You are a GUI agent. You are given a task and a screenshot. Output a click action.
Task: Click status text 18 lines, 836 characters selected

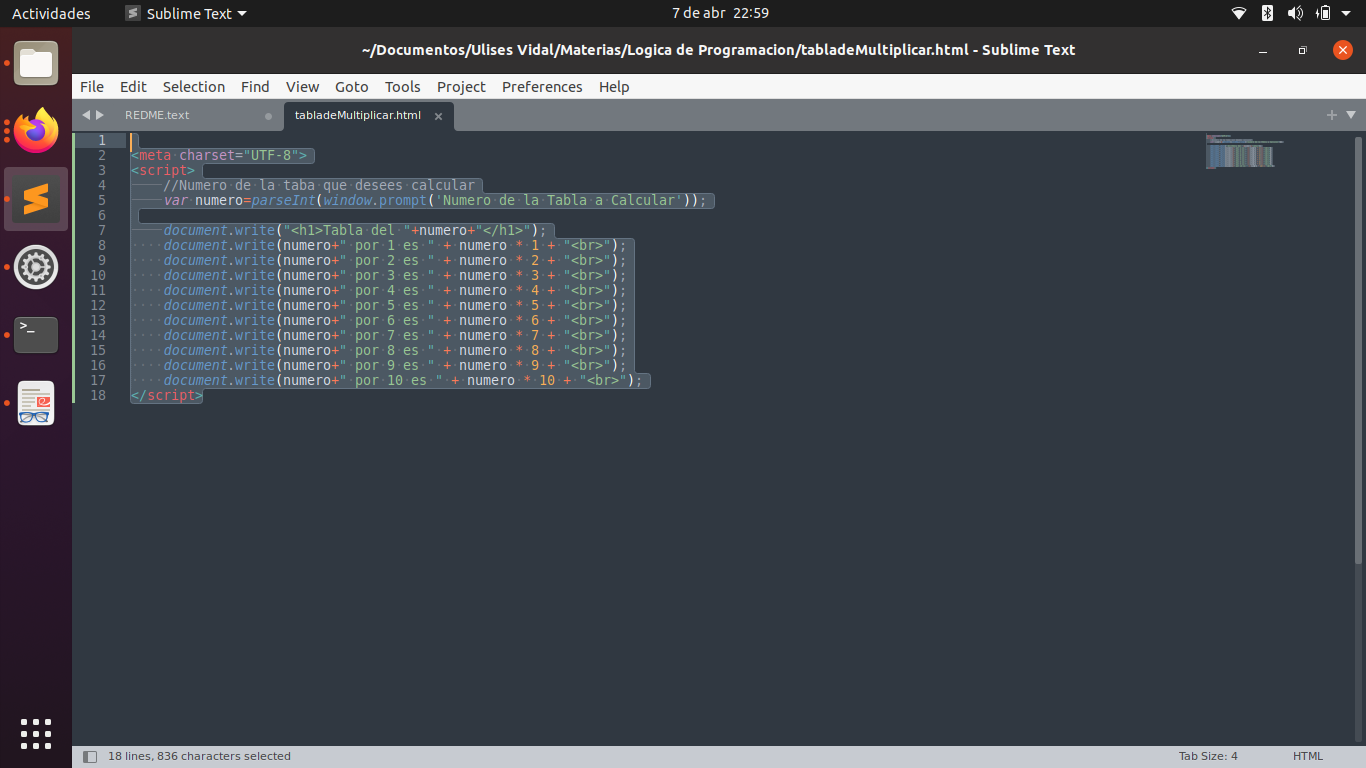(199, 756)
